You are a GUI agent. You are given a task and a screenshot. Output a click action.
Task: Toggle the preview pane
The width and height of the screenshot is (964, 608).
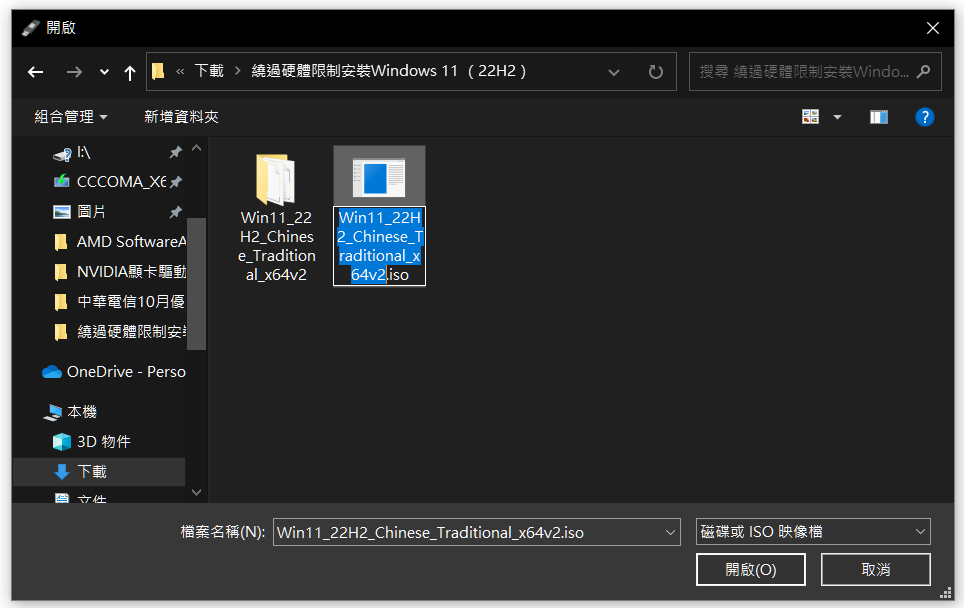pos(879,117)
